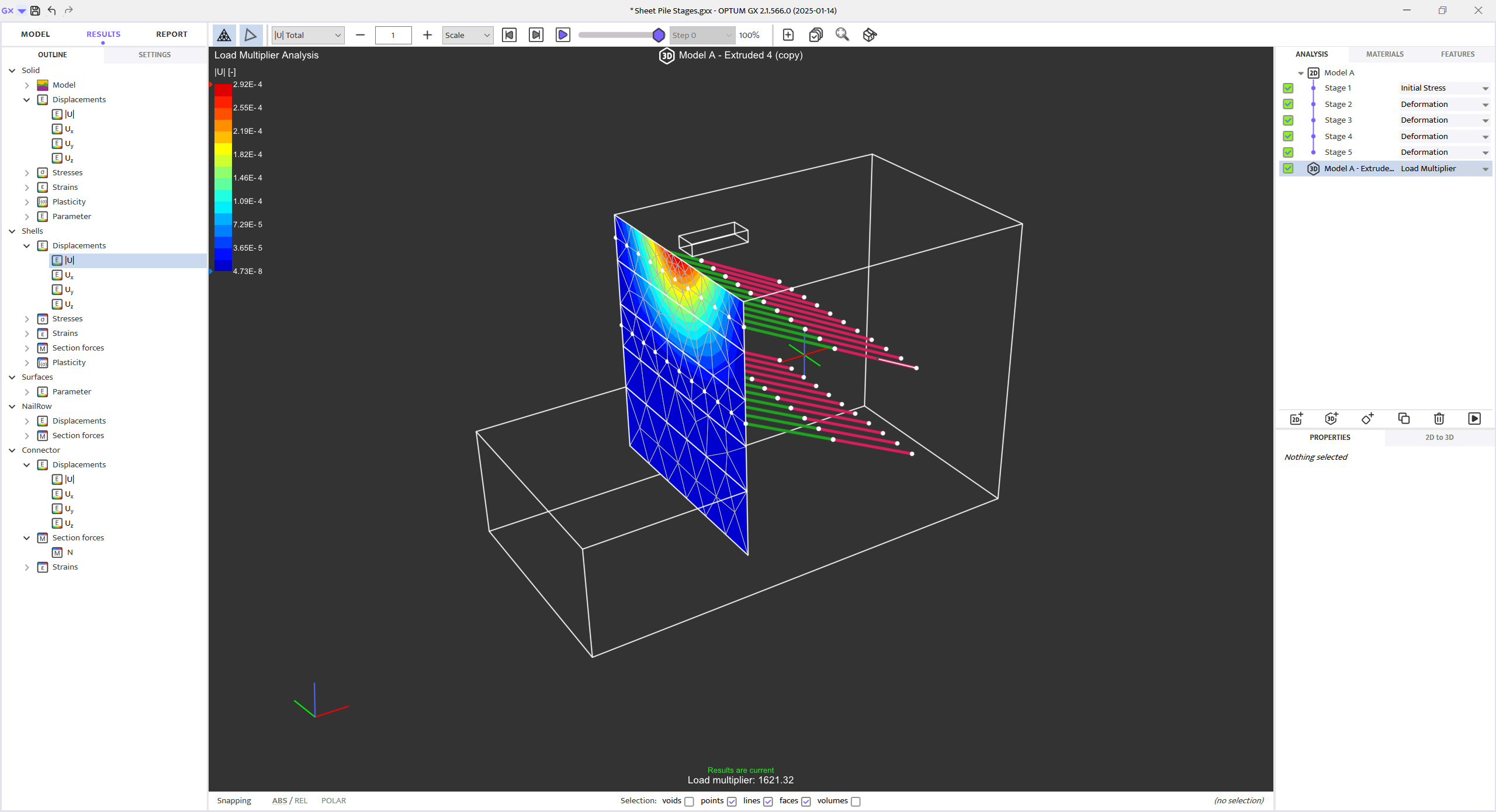This screenshot has width=1496, height=812.
Task: Select the Connector section force N
Action: pos(70,552)
